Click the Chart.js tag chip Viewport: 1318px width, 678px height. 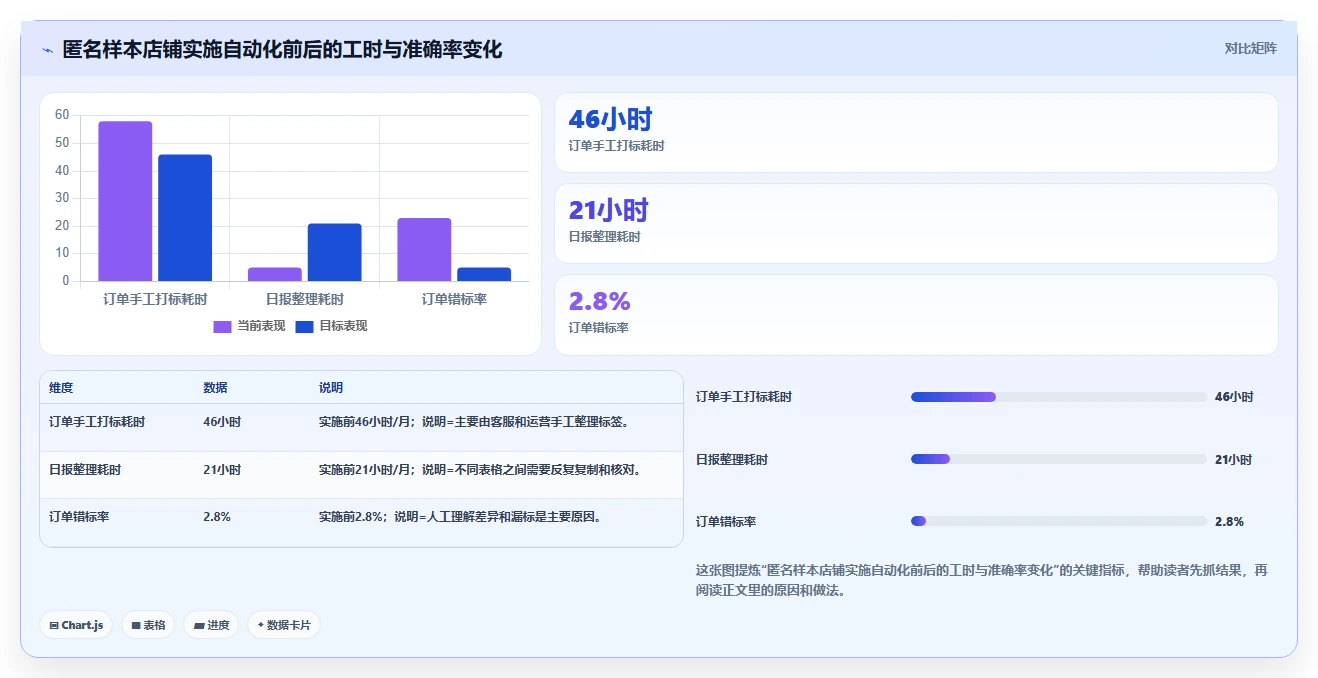[76, 625]
